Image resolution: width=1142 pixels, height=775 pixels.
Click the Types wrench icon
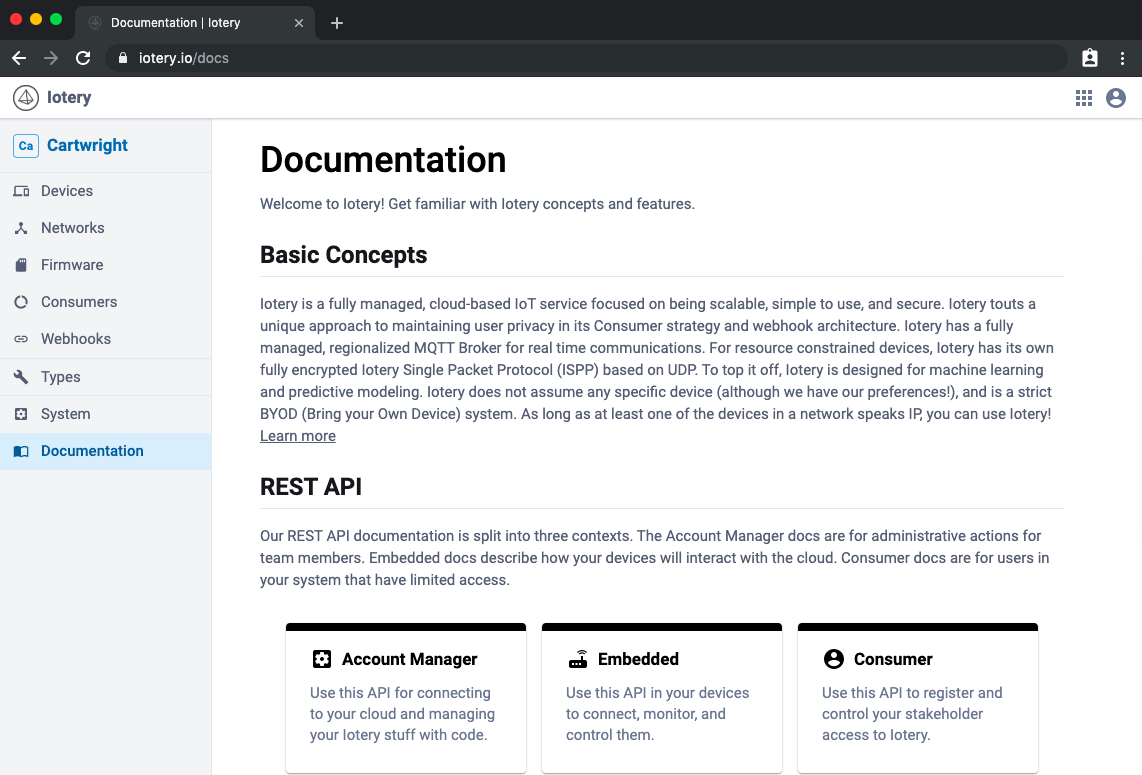tap(21, 377)
